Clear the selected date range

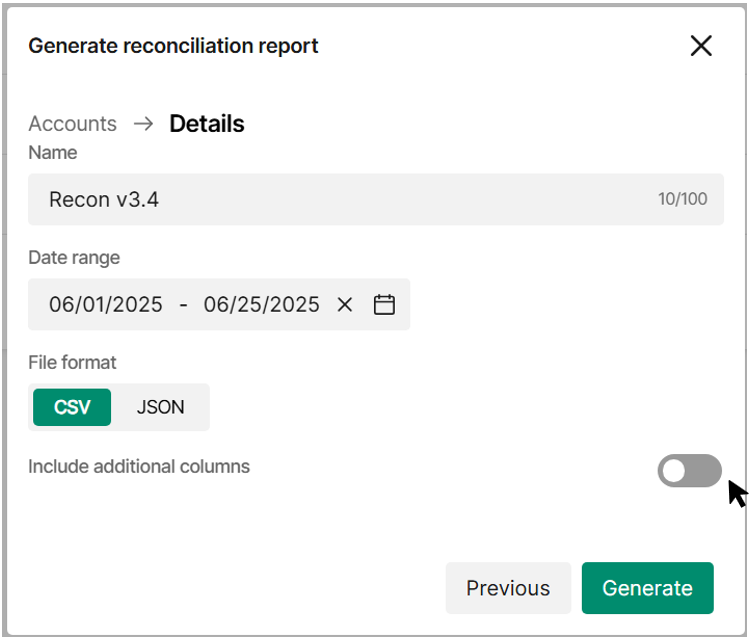pos(345,304)
